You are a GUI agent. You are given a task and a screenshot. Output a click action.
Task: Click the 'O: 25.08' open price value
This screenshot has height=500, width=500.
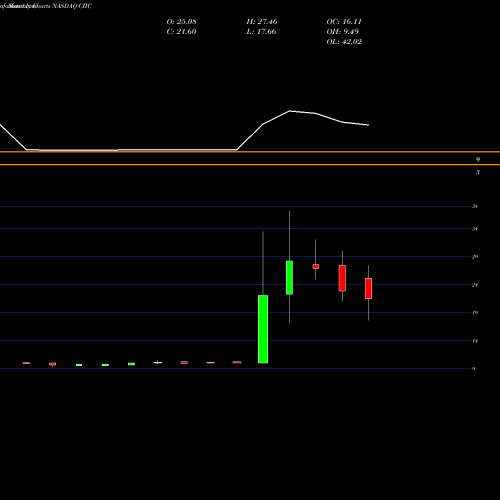click(181, 22)
